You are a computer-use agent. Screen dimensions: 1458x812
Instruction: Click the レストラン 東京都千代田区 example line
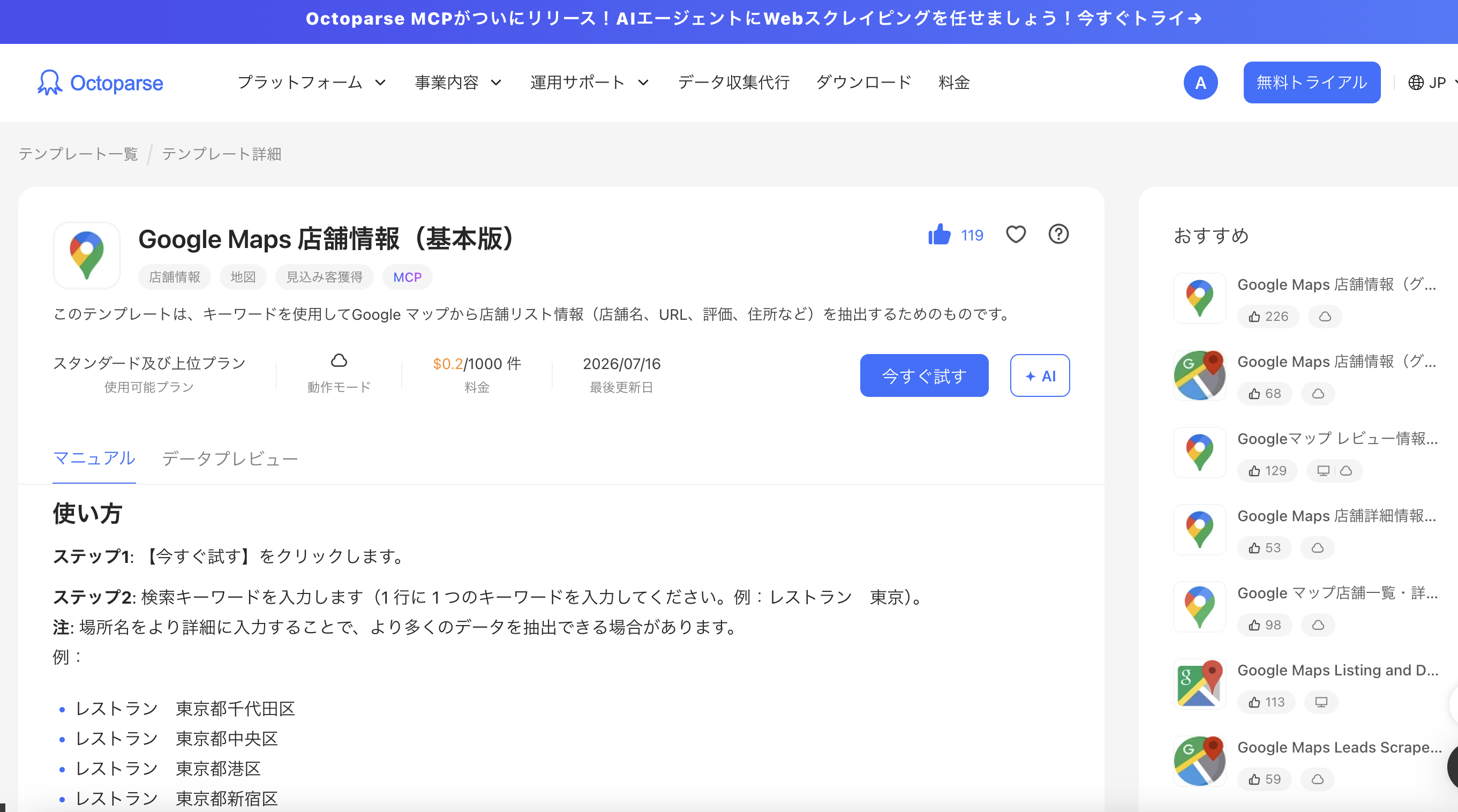(x=185, y=709)
